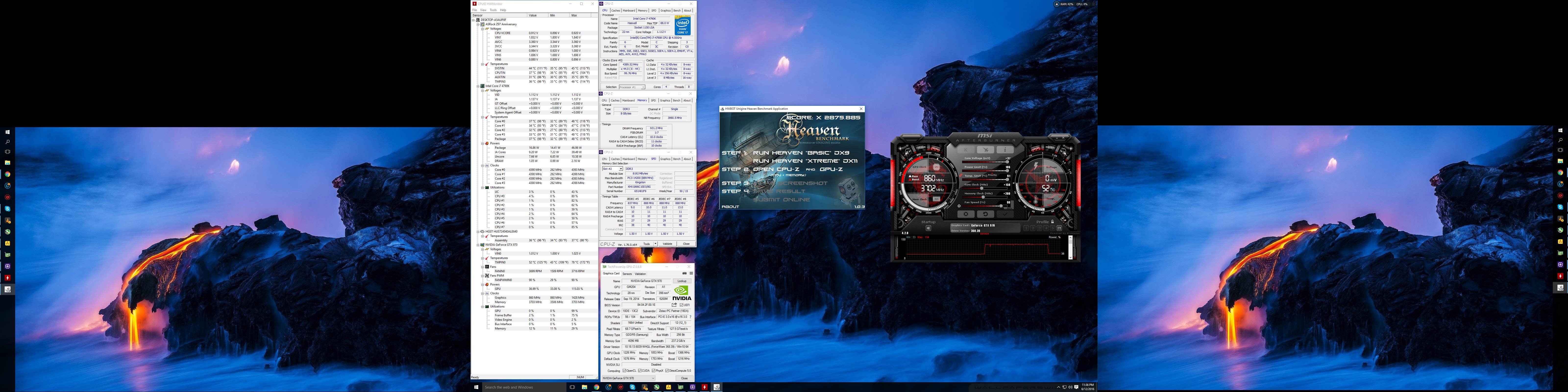Toggle OpenCL checkbox in GPU-Z
This screenshot has width=1568, height=392.
coord(625,371)
